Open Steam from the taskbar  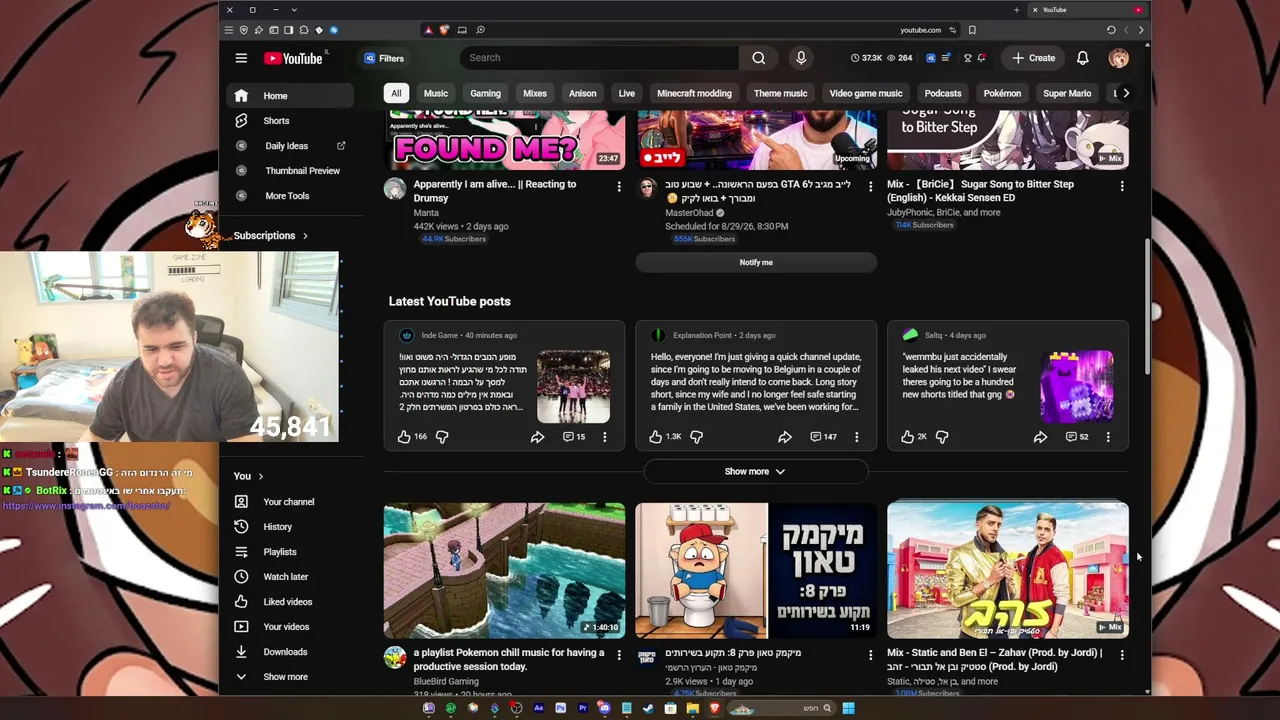pos(648,708)
